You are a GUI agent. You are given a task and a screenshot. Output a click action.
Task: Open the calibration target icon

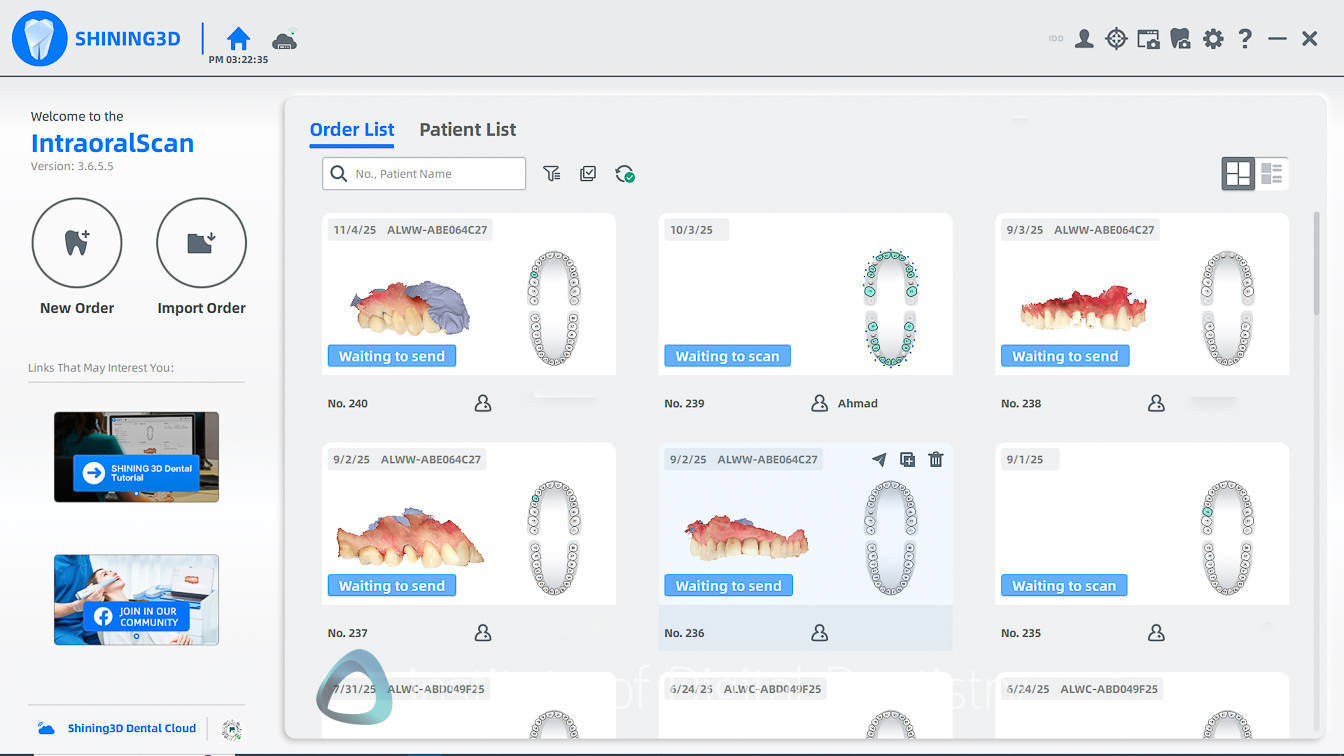click(1116, 38)
